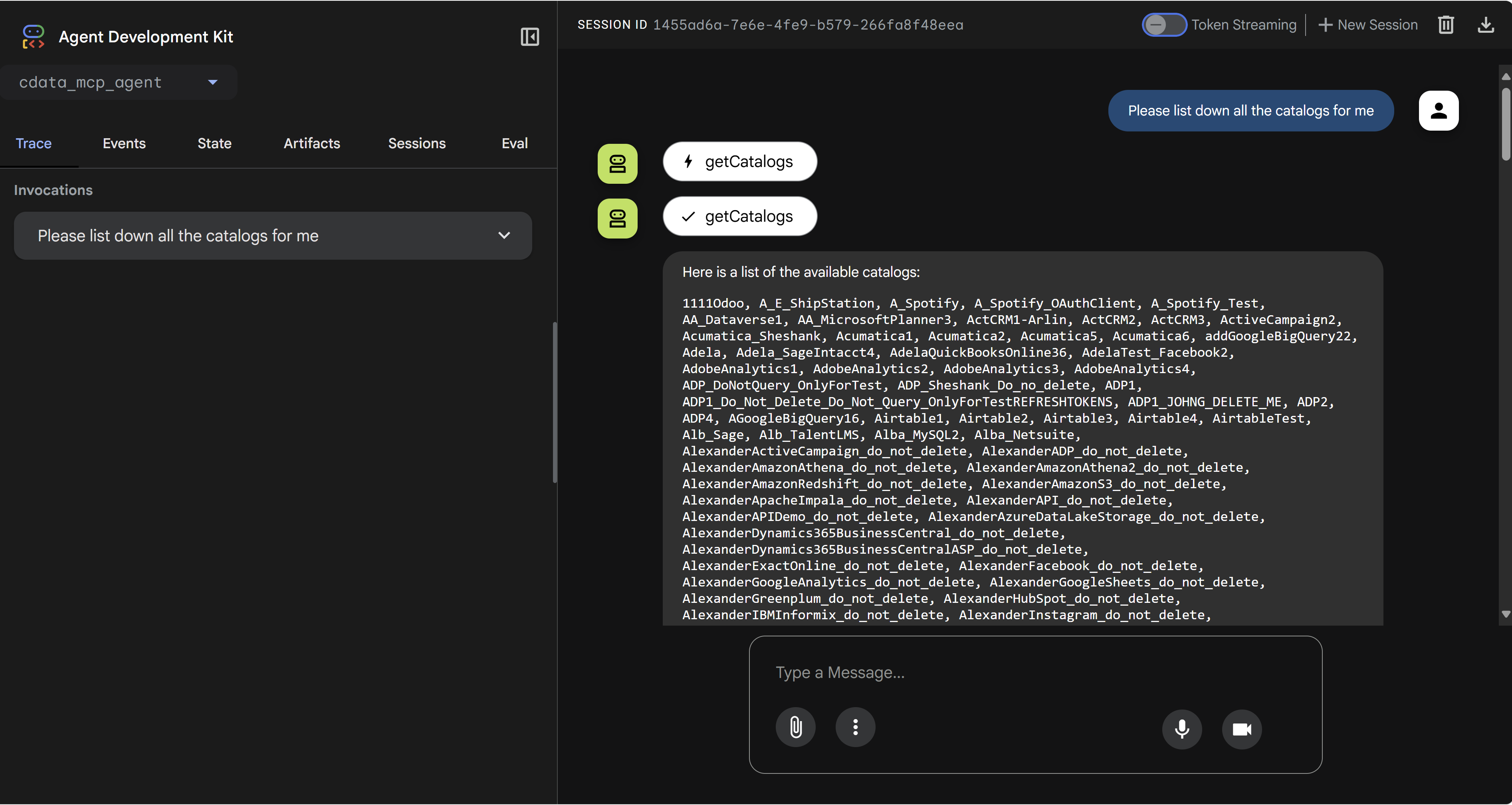This screenshot has width=1512, height=805.
Task: Collapse the invocation details chevron
Action: 503,235
